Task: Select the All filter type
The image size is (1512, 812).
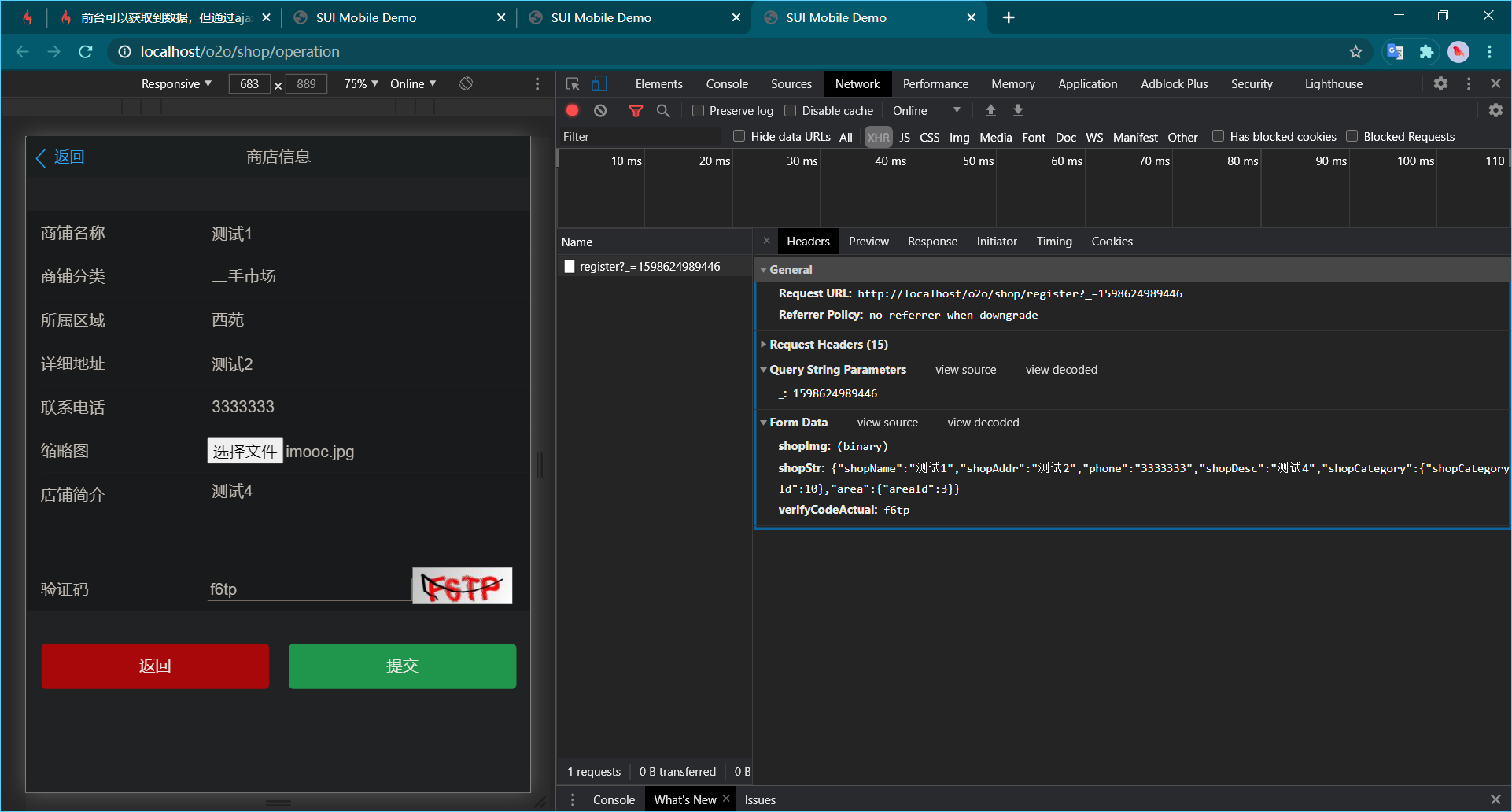Action: [x=846, y=137]
